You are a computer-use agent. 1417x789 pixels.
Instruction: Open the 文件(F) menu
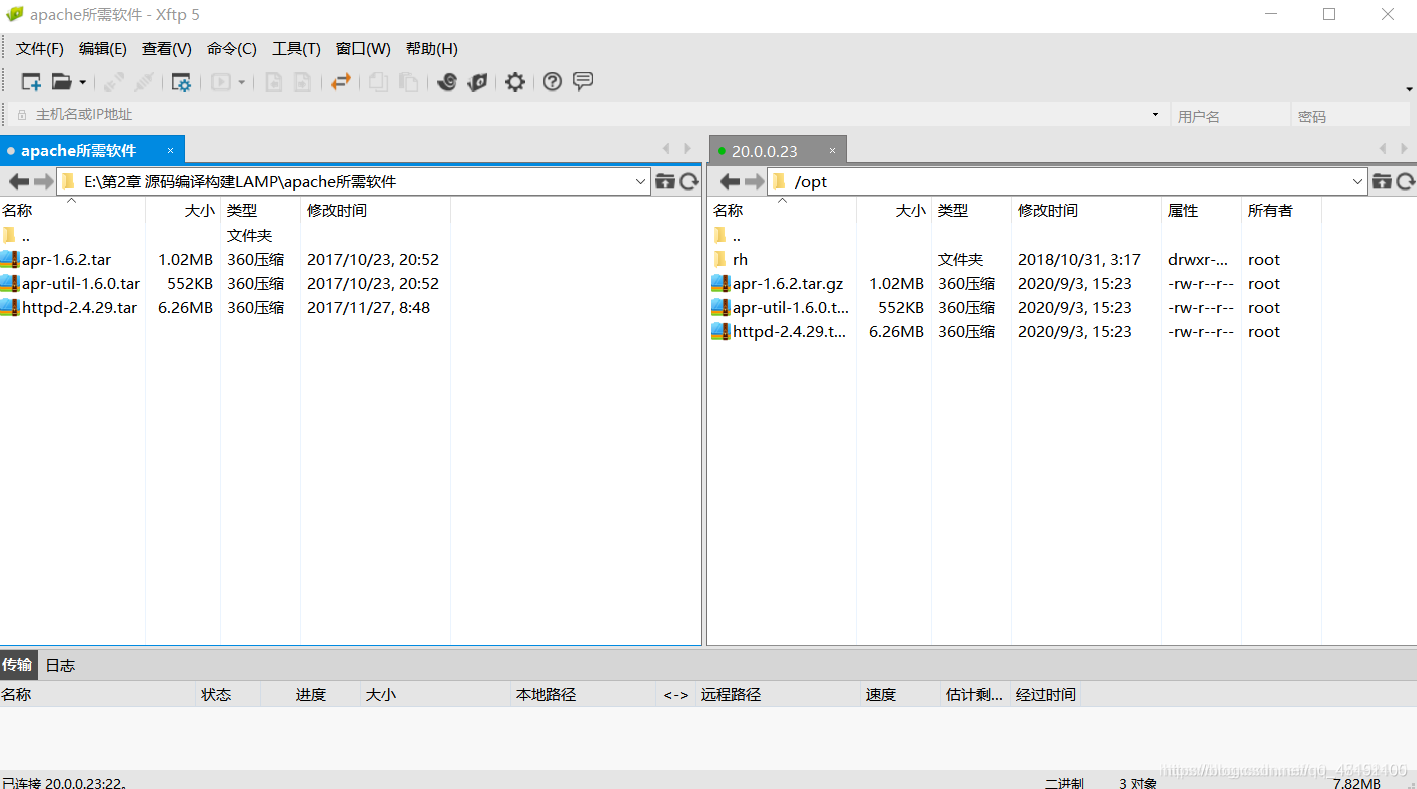40,49
